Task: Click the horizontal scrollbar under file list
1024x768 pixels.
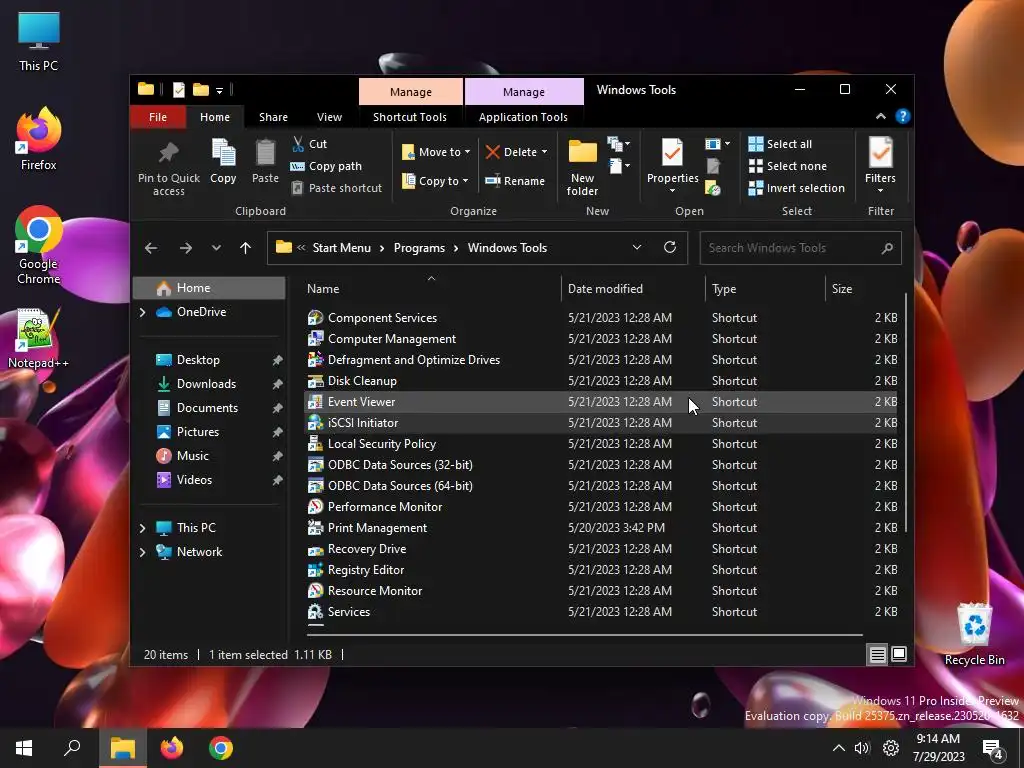Action: coord(584,633)
